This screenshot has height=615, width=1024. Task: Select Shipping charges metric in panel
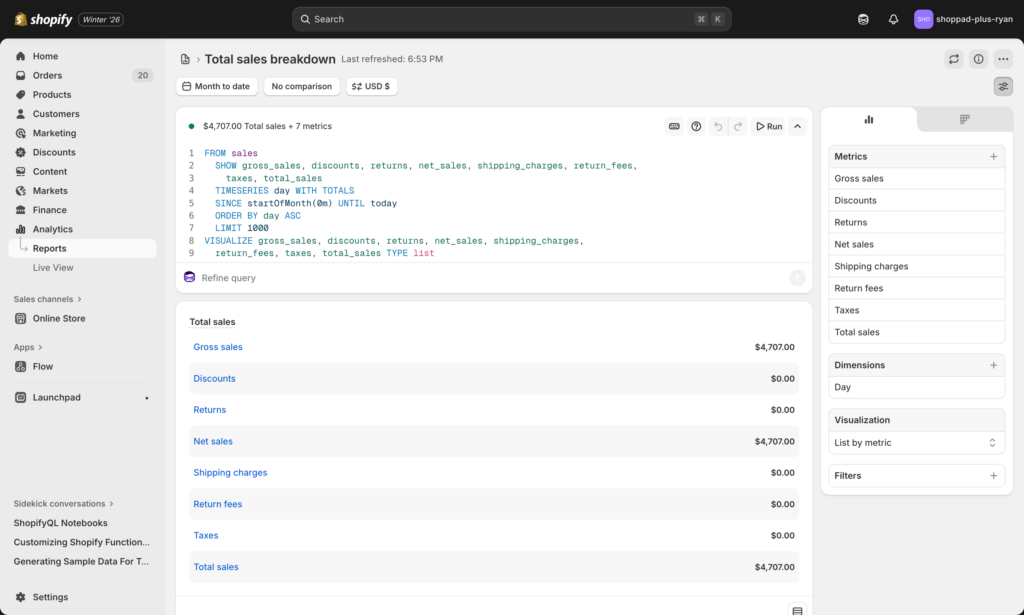coord(916,266)
